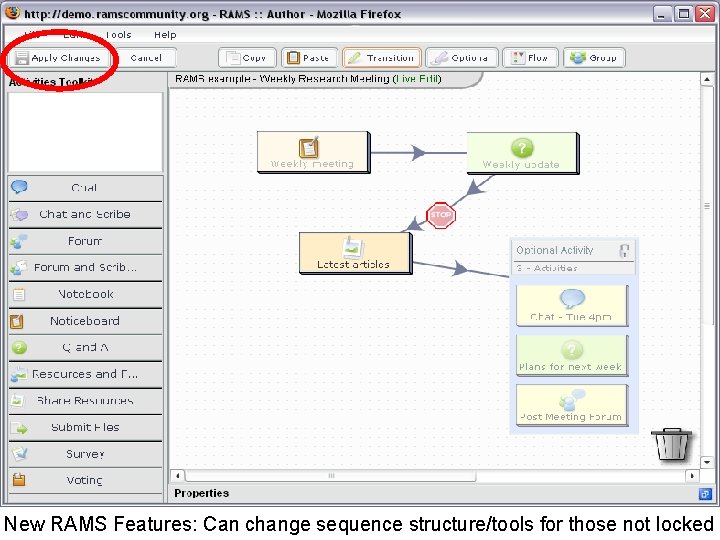
Task: Select the Resources and Forum activity
Action: [85, 374]
